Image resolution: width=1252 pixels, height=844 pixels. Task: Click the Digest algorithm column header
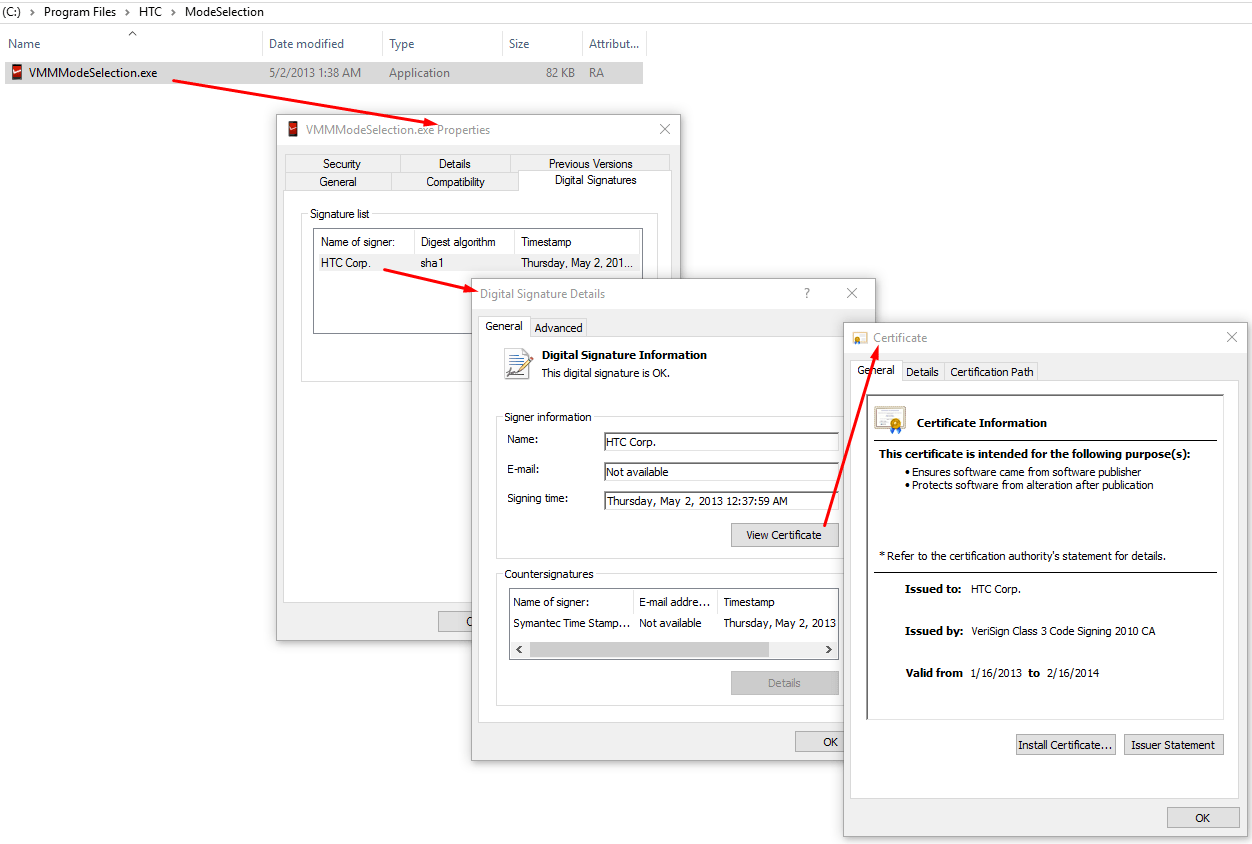[464, 242]
